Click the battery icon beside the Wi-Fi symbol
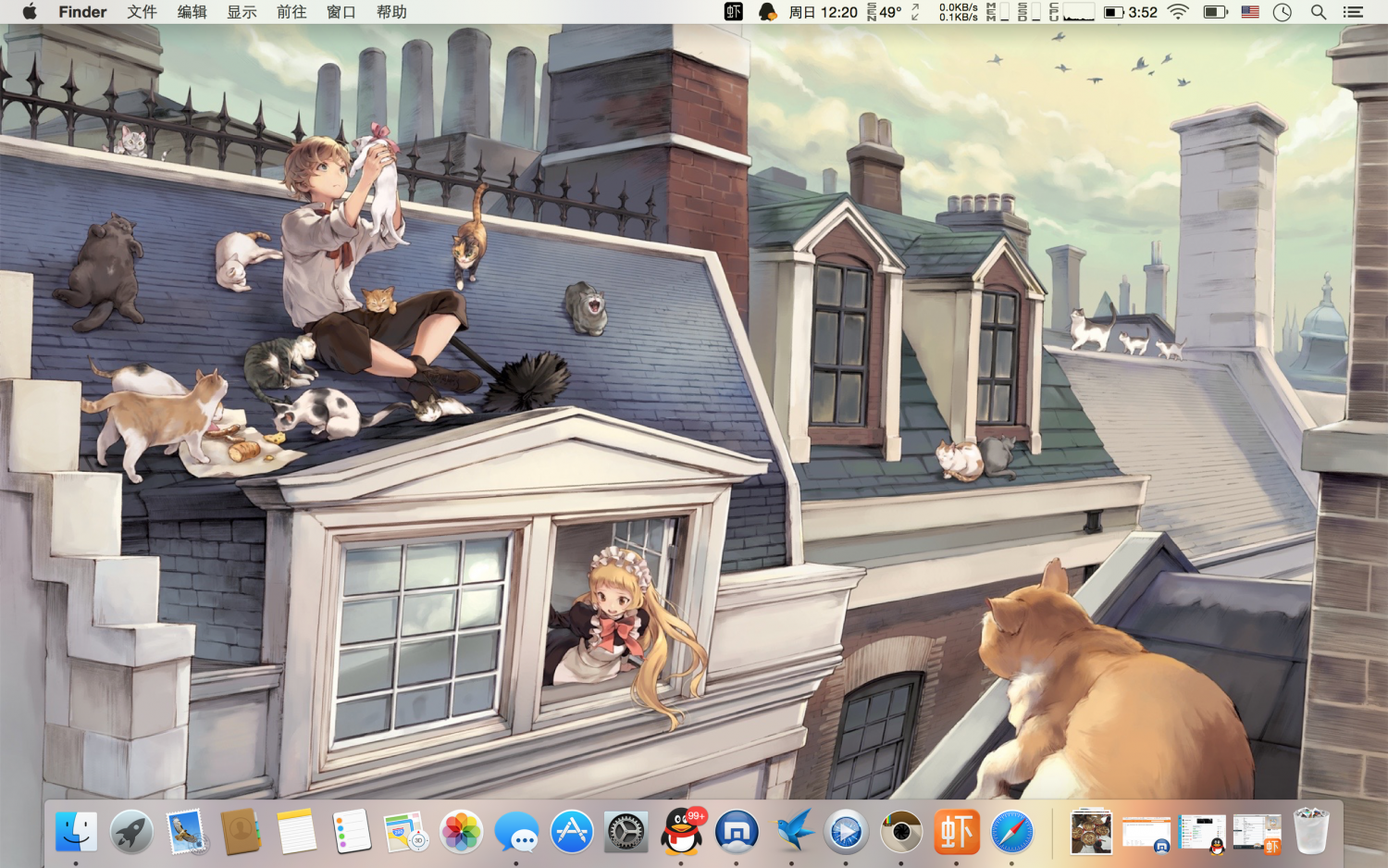The height and width of the screenshot is (868, 1388). (1215, 12)
